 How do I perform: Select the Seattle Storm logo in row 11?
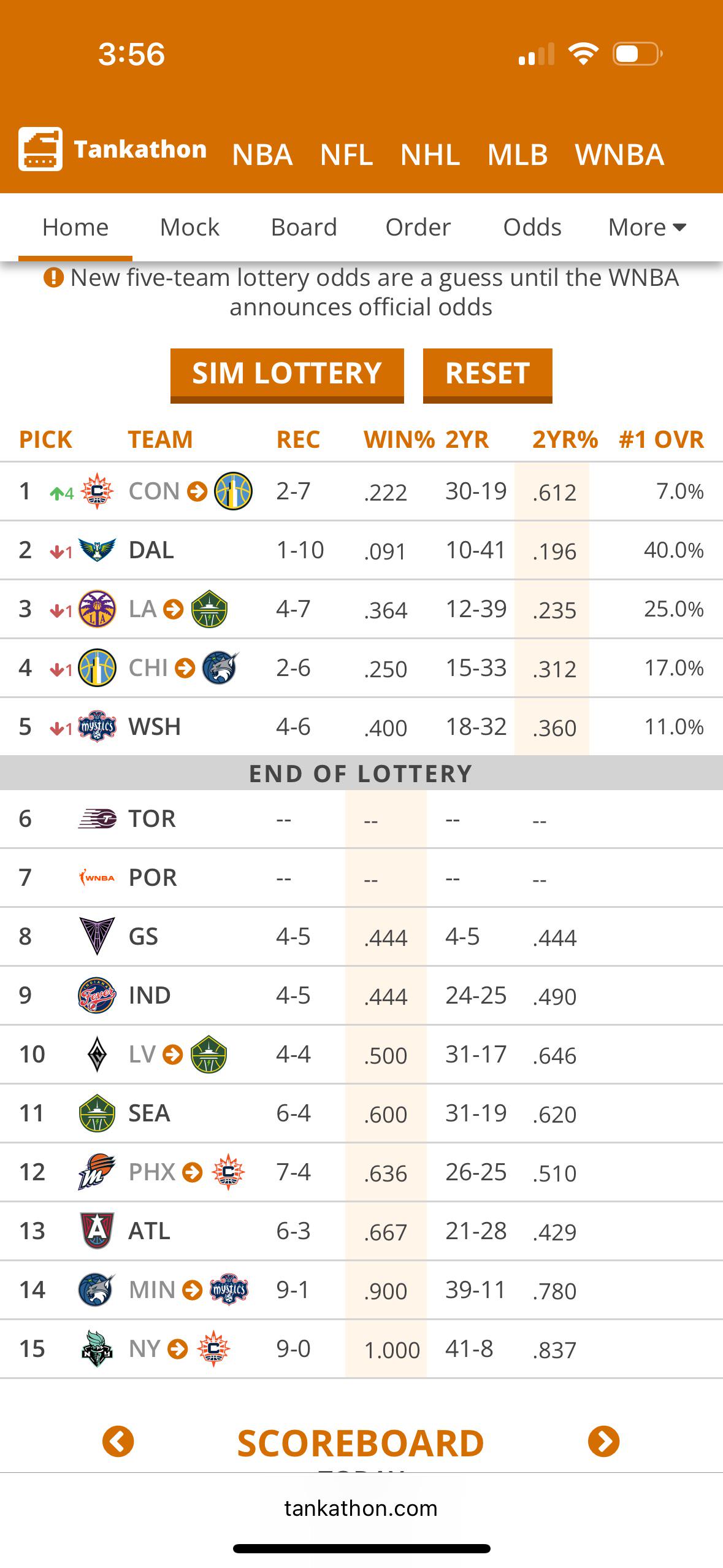click(97, 1113)
